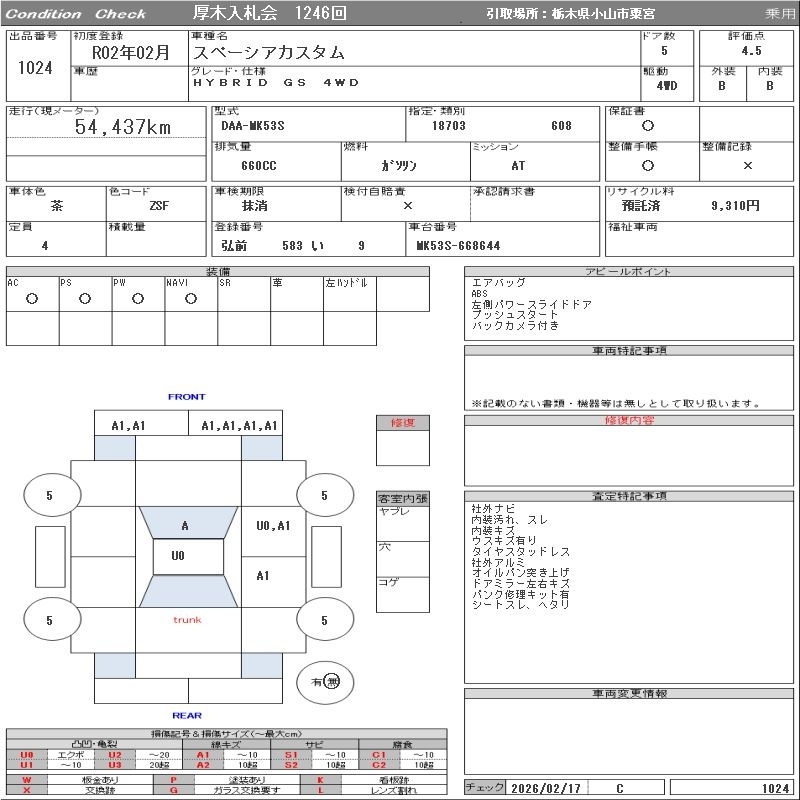Image resolution: width=800 pixels, height=800 pixels.
Task: Click the rear wheel circle on diagram's right side
Action: [324, 620]
